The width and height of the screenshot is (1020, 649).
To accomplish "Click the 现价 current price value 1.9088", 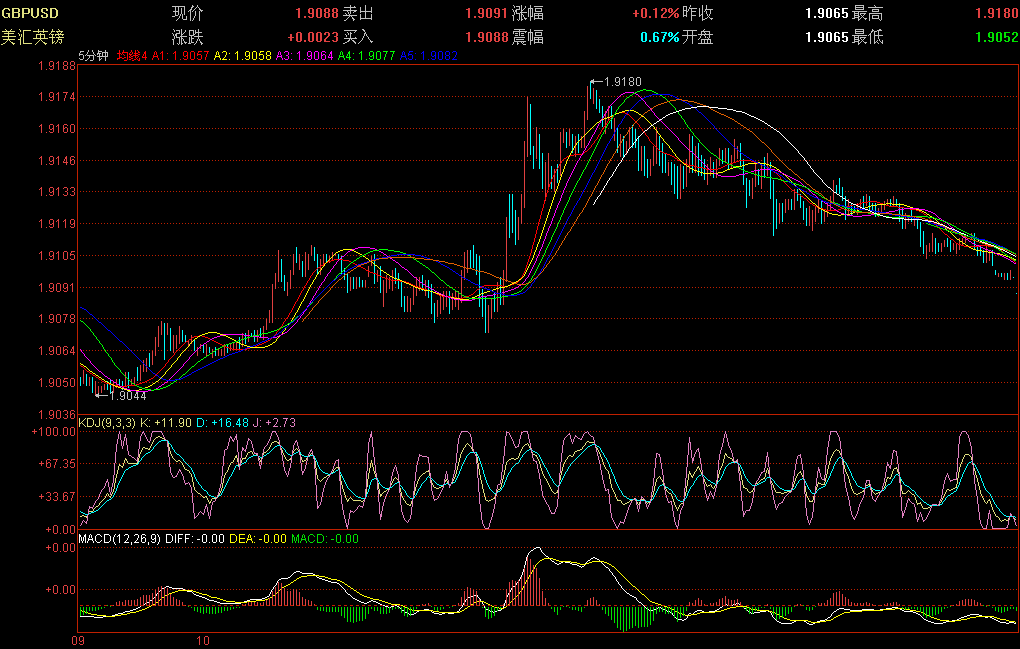I will tap(316, 14).
